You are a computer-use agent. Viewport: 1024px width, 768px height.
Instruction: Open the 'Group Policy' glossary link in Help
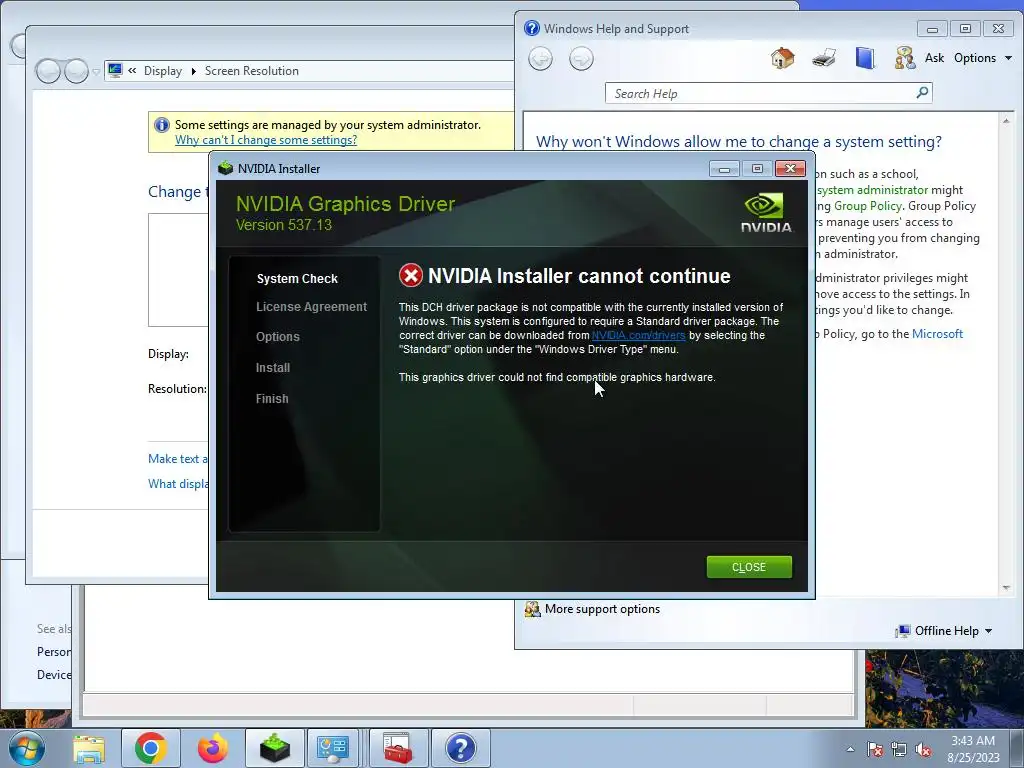[868, 206]
